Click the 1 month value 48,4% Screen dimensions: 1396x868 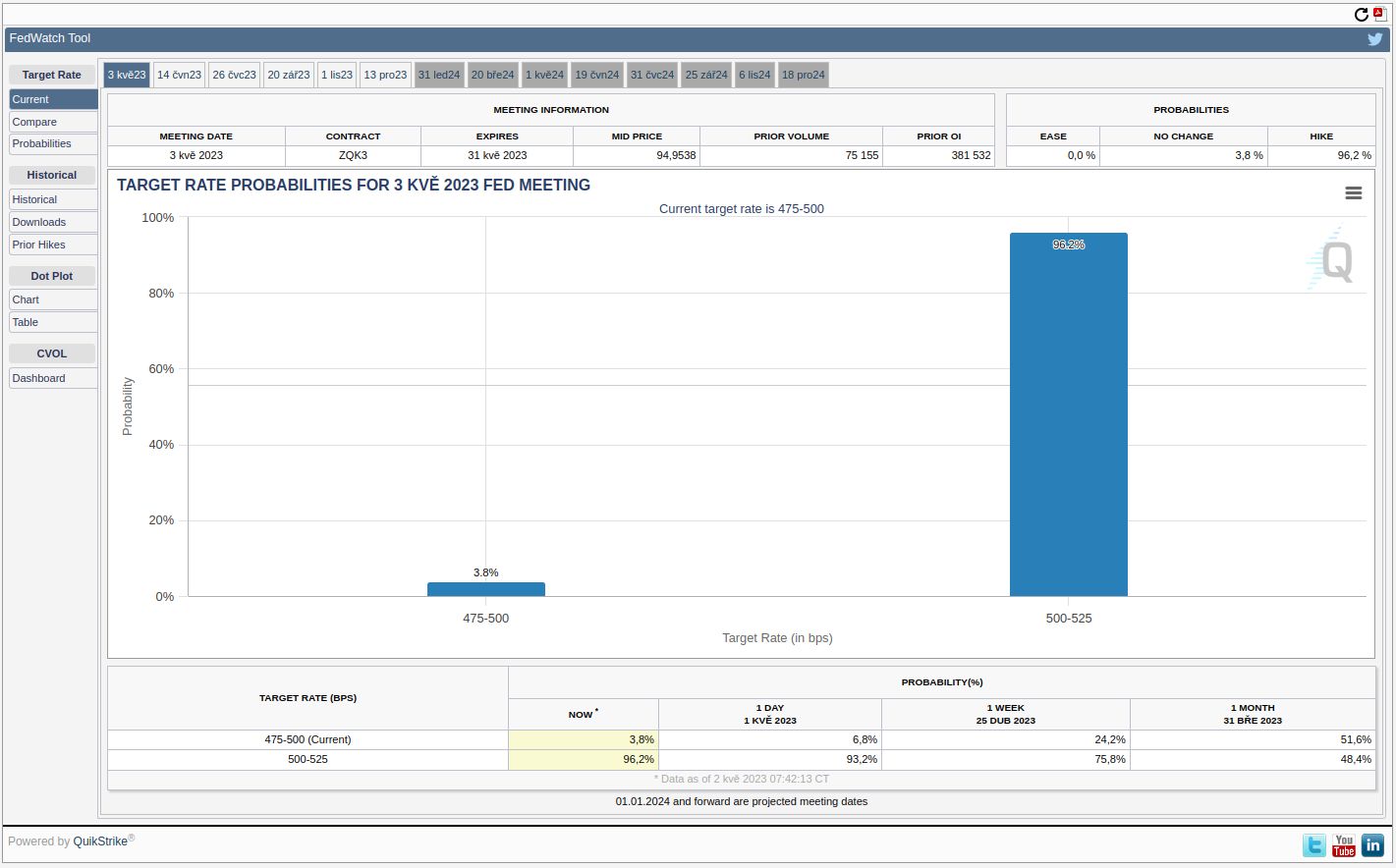click(1356, 759)
